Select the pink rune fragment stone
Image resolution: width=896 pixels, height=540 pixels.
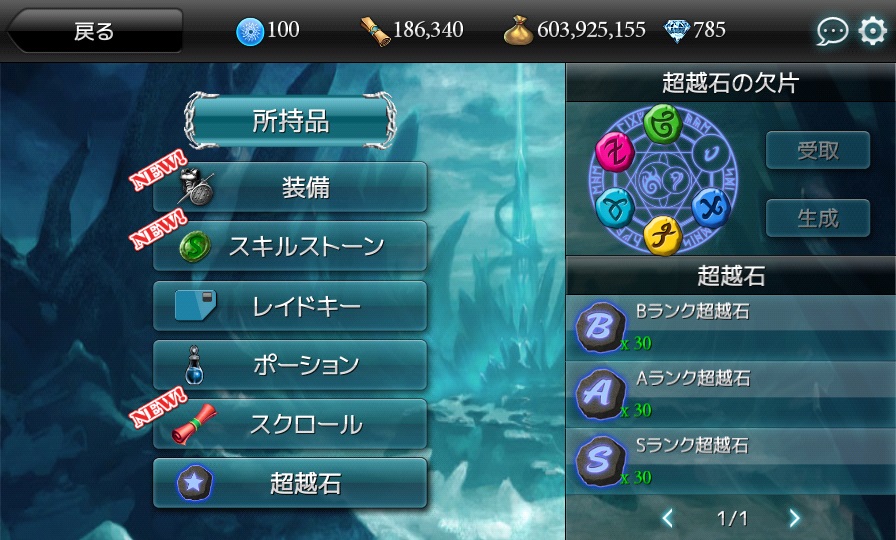pyautogui.click(x=615, y=153)
